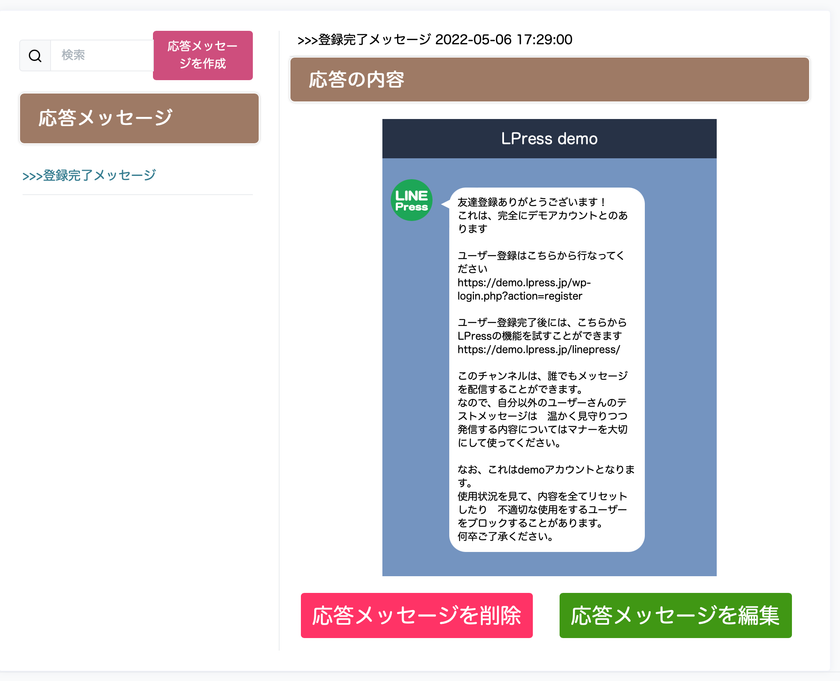Click the magnifier search icon

(35, 55)
